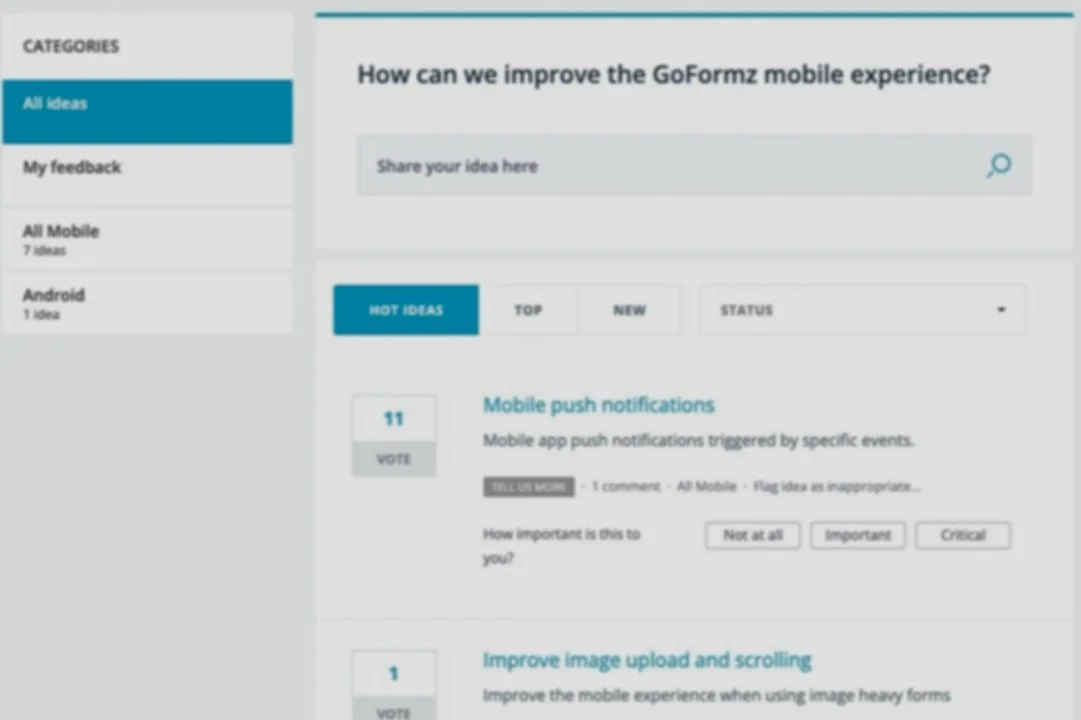Expand the Status dropdown arrow

(1000, 310)
